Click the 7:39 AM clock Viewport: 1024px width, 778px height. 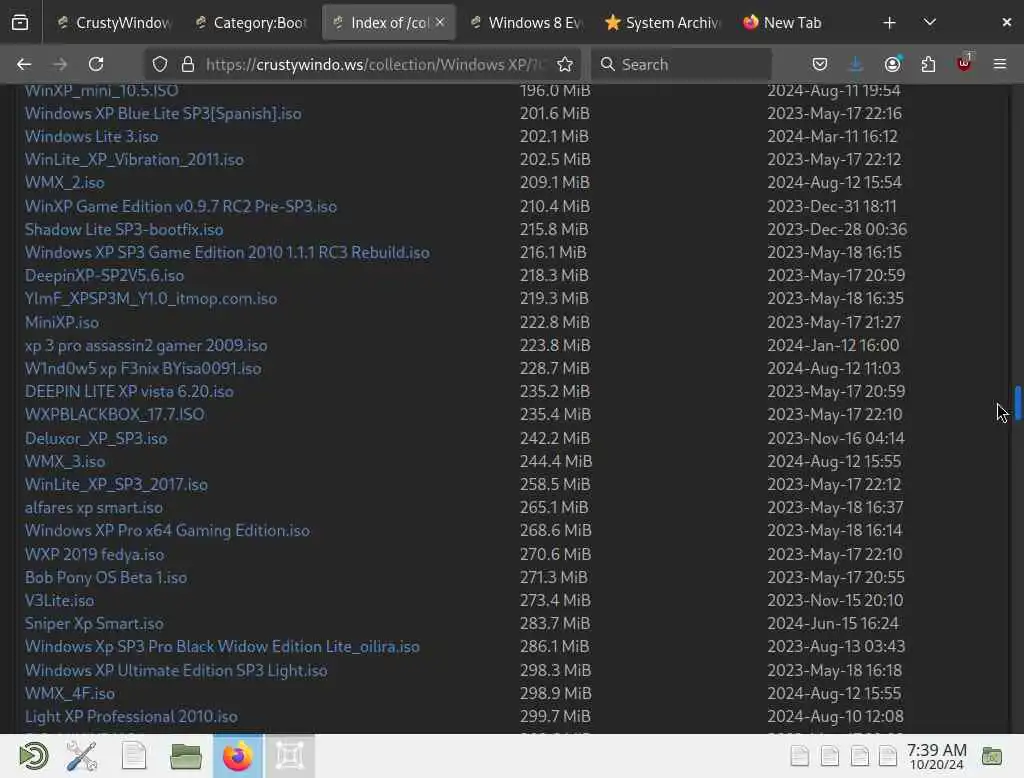coord(936,756)
